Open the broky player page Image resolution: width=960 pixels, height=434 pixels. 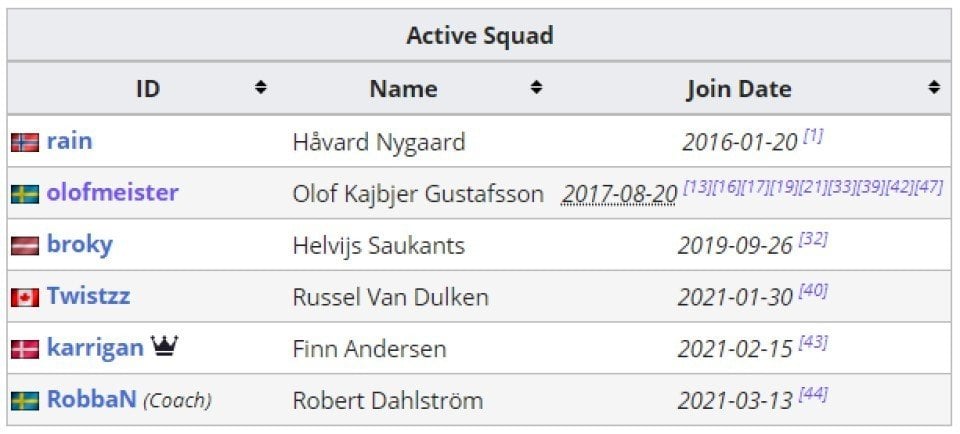pos(80,245)
